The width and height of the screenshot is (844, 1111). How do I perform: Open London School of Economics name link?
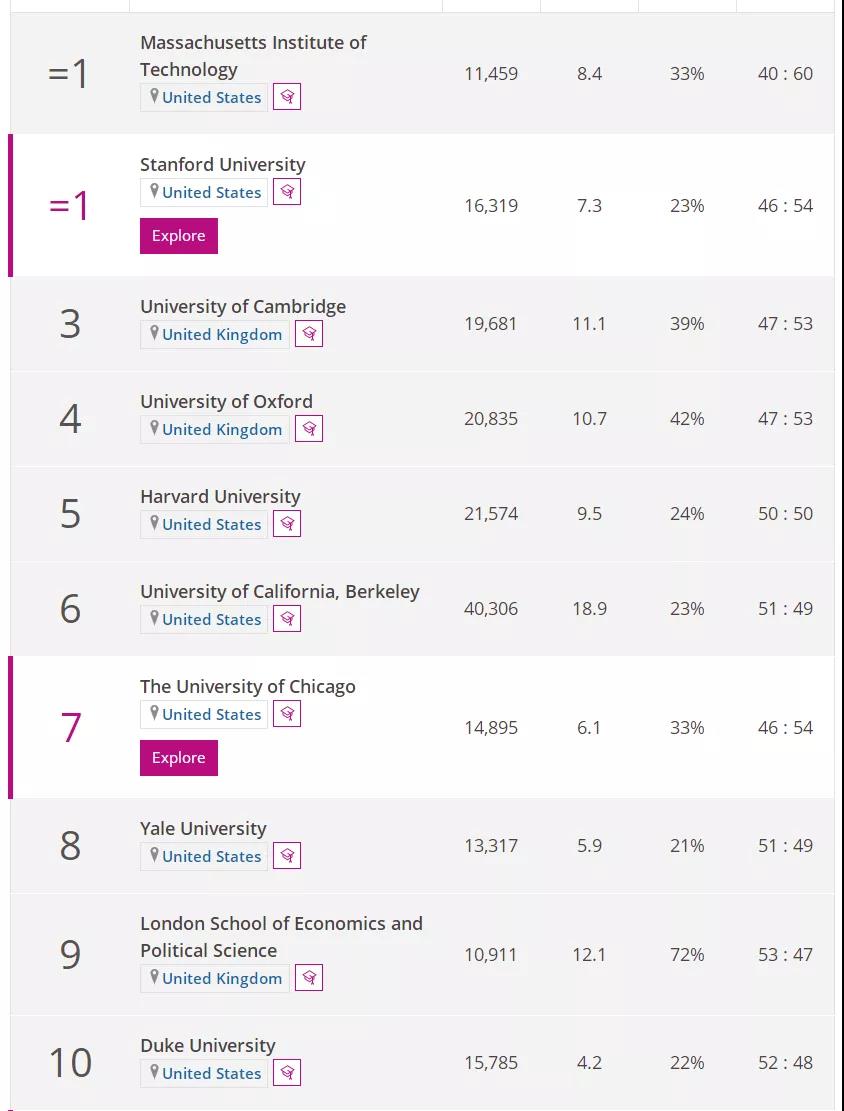(x=281, y=937)
